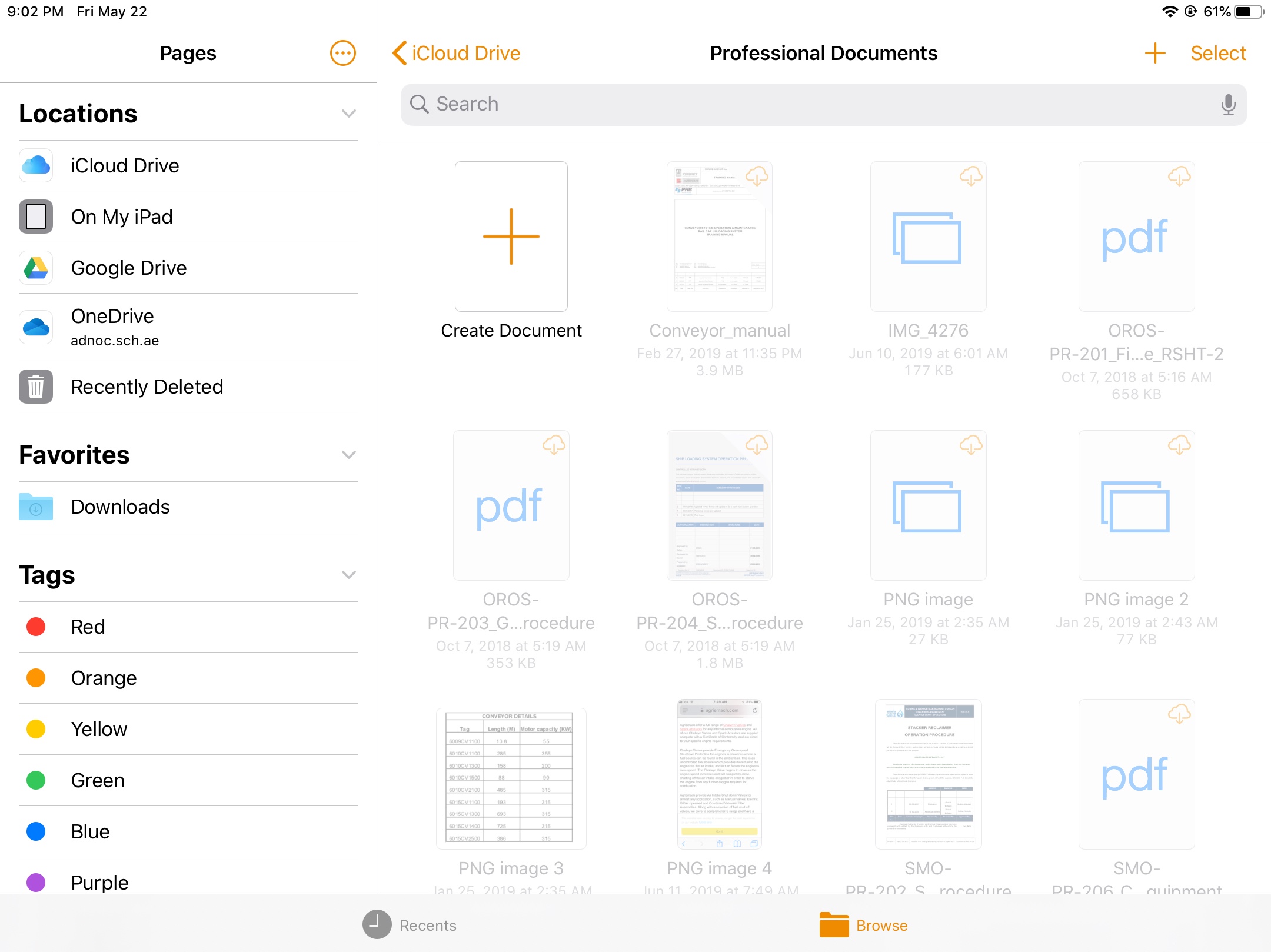Select the Red tag
The width and height of the screenshot is (1271, 952).
pos(87,627)
